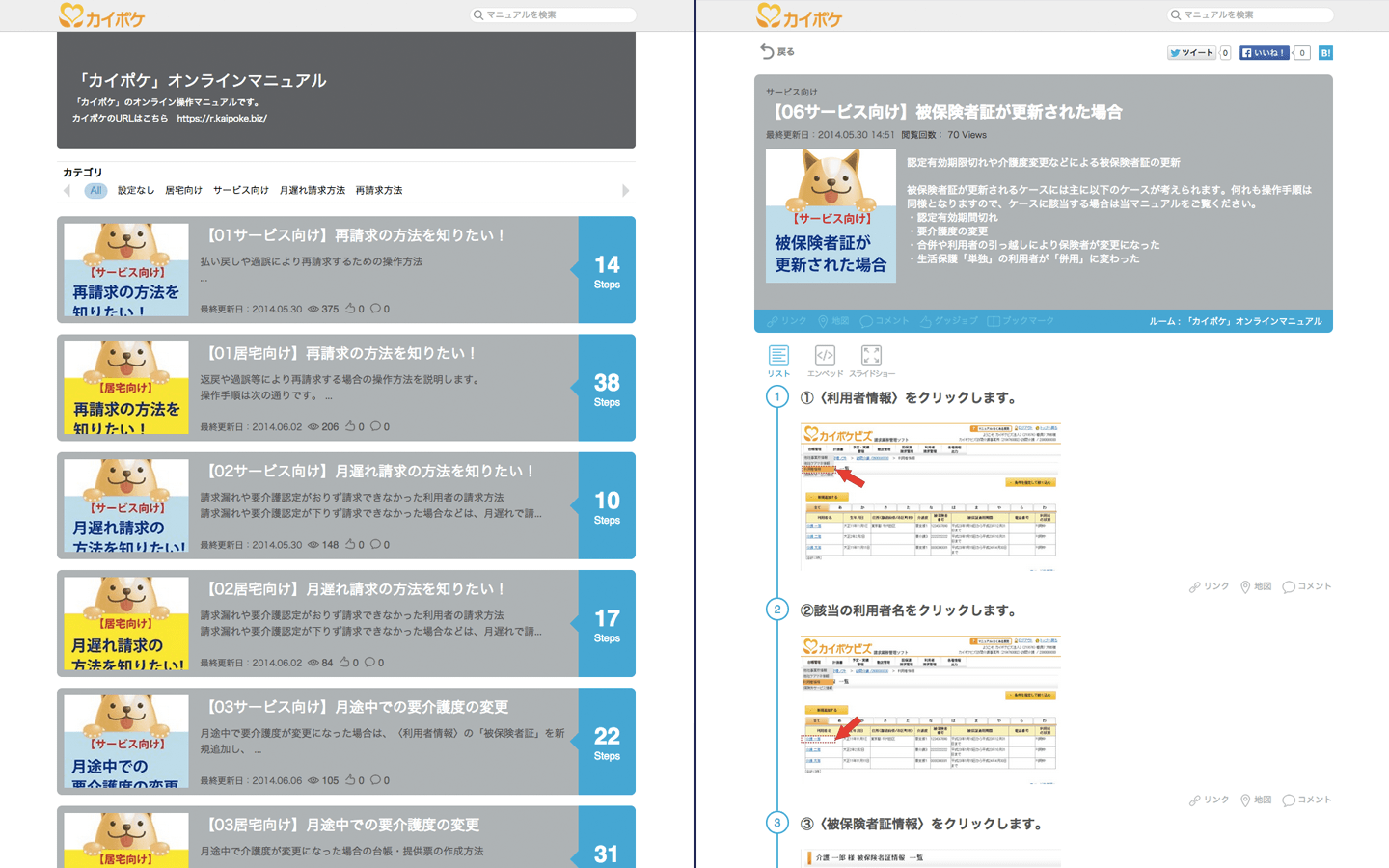Click the 14 Steps badge
Image resolution: width=1389 pixels, height=868 pixels.
(607, 270)
